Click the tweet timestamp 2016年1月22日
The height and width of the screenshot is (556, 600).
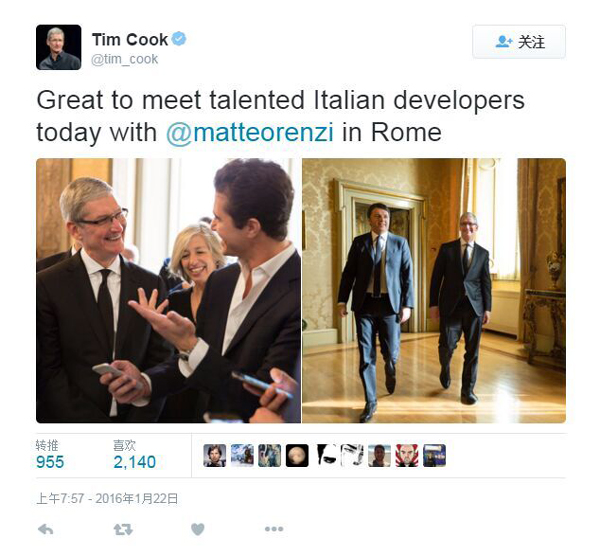point(107,499)
